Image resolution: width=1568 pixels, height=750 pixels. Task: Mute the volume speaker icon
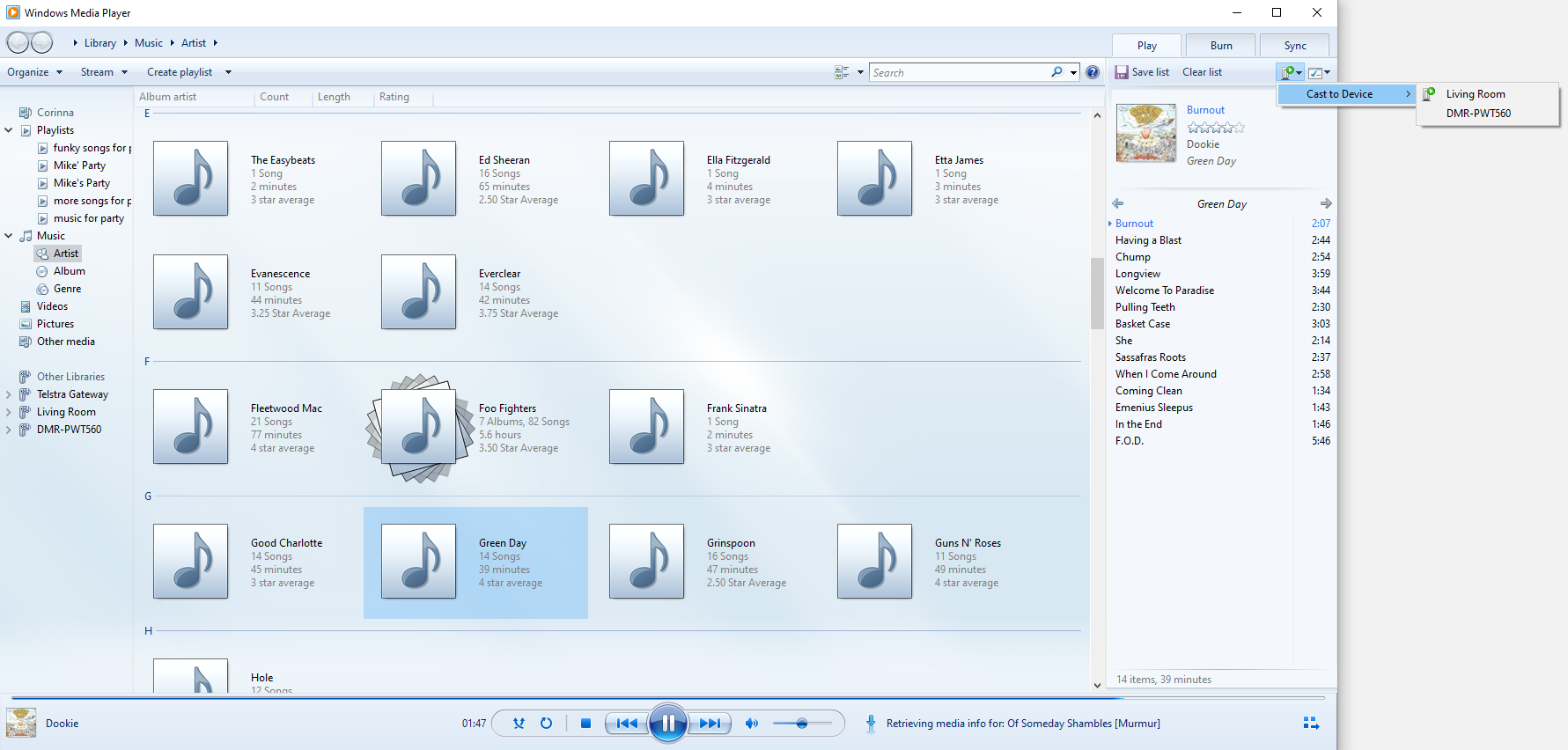click(751, 724)
